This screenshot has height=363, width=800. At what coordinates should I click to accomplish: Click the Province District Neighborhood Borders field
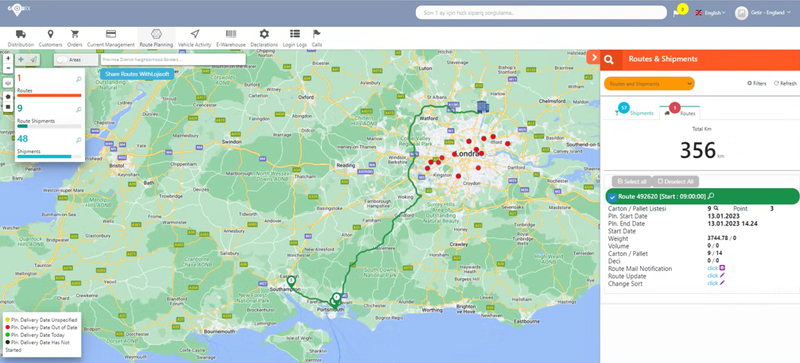(x=173, y=60)
